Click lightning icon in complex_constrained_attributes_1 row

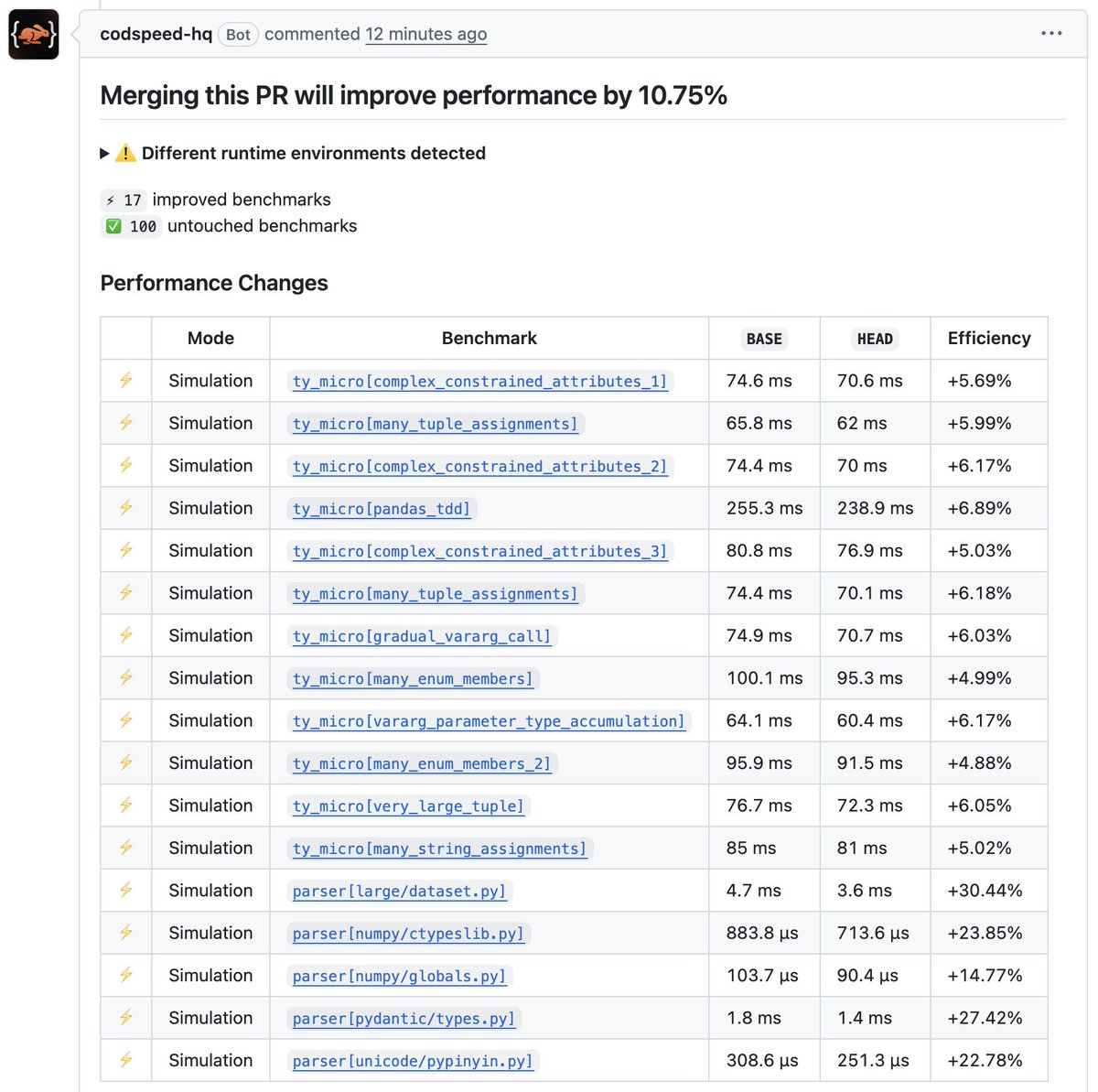126,380
